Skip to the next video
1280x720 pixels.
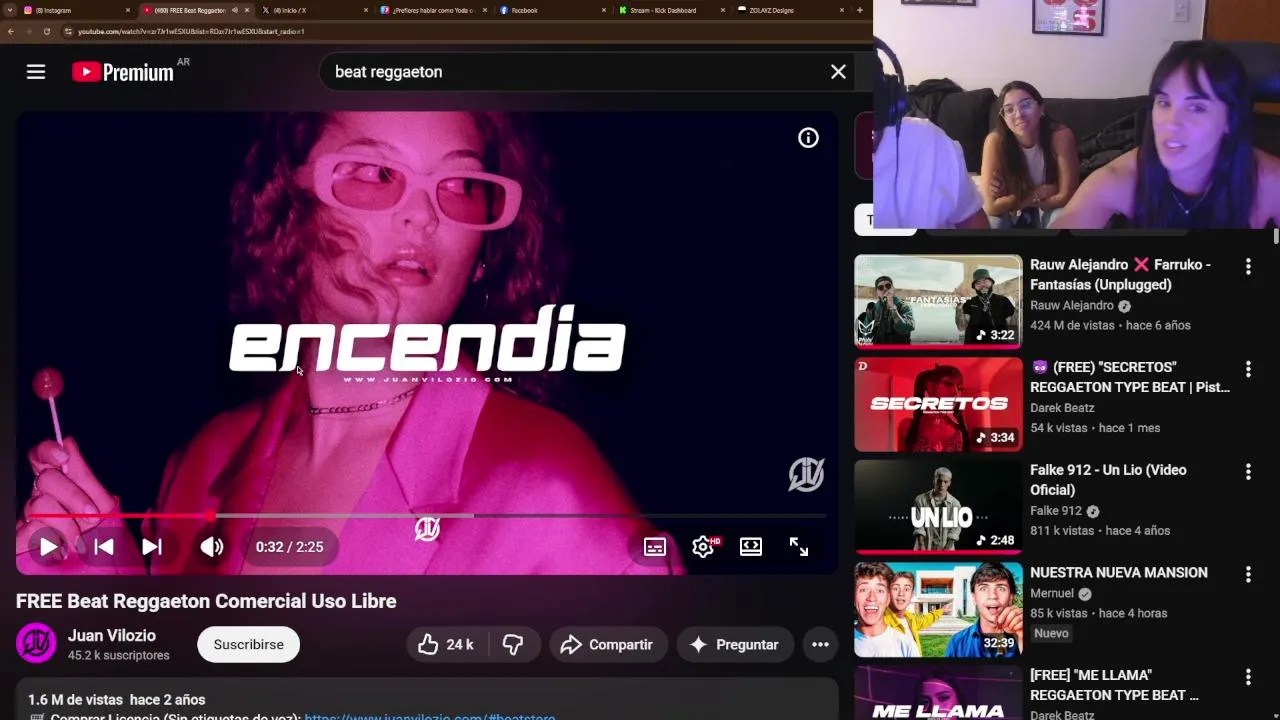[x=152, y=547]
